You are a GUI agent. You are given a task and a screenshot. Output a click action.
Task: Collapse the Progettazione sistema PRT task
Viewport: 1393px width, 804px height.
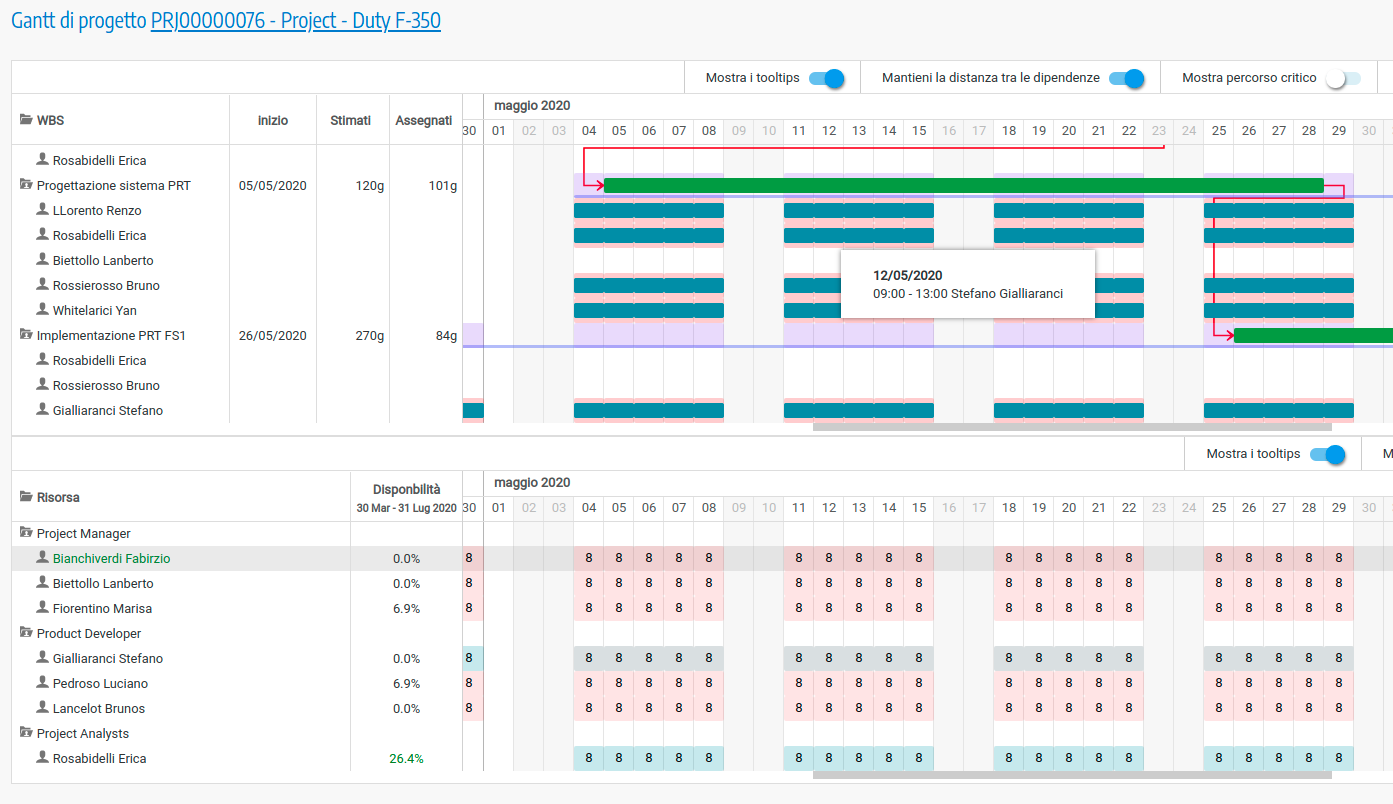tap(26, 185)
